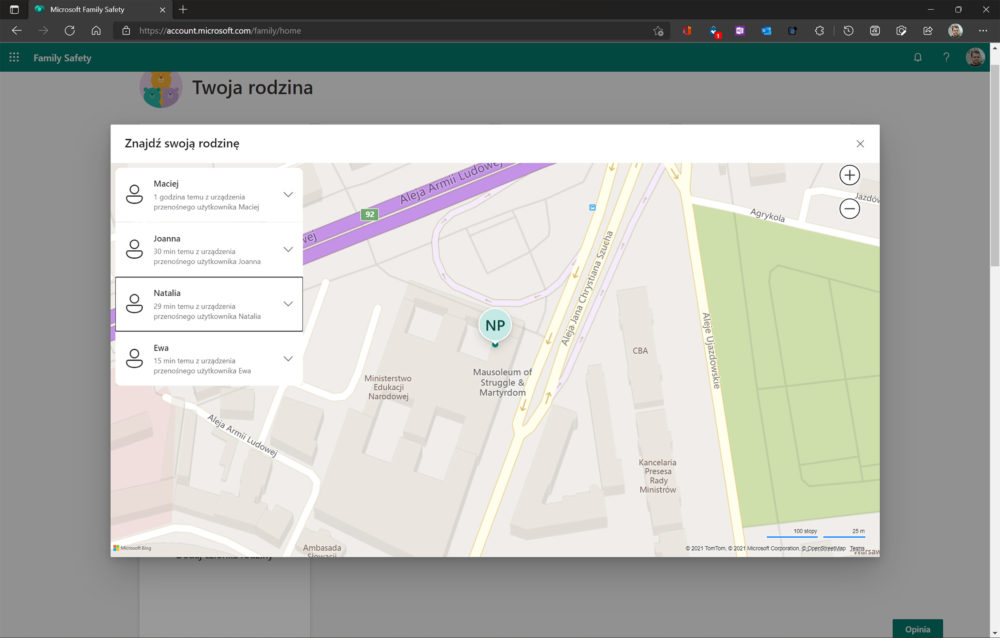Expand Maciej's location details
The height and width of the screenshot is (638, 1000).
[288, 195]
